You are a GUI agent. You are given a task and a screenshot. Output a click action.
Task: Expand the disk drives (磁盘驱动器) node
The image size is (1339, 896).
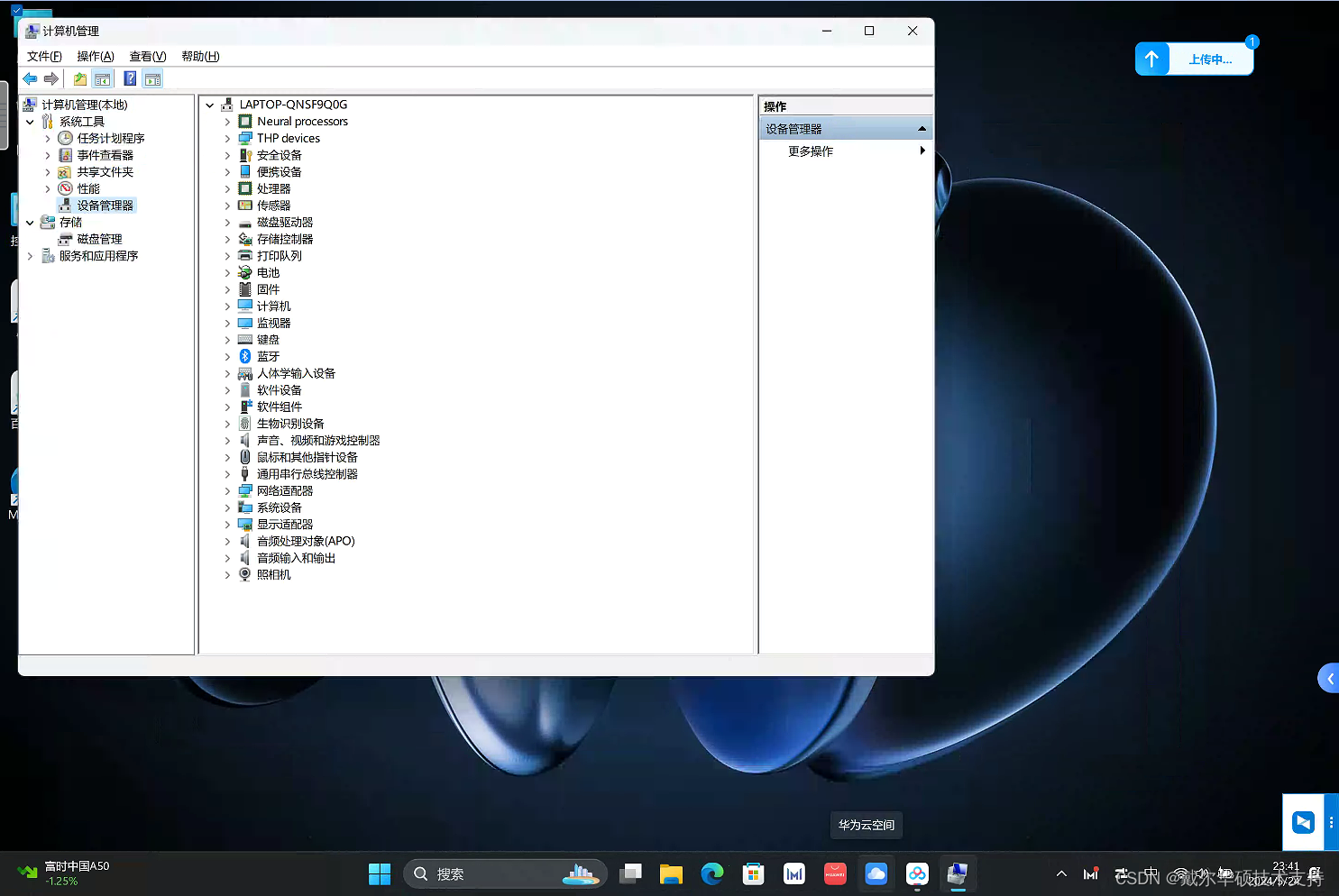[x=227, y=223]
